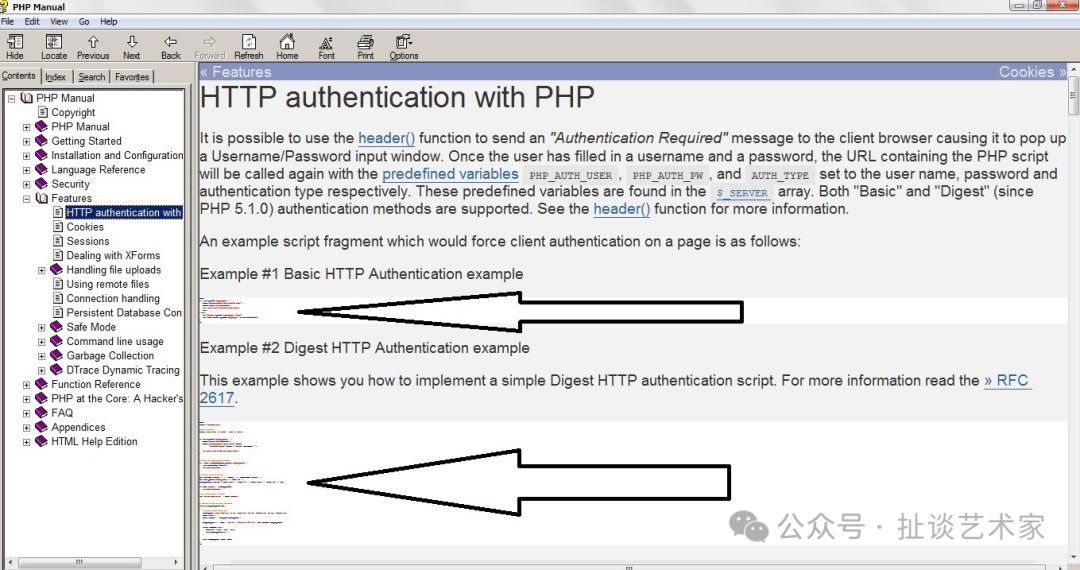This screenshot has height=570, width=1080.
Task: Expand the Getting Started tree node
Action: pyautogui.click(x=26, y=141)
